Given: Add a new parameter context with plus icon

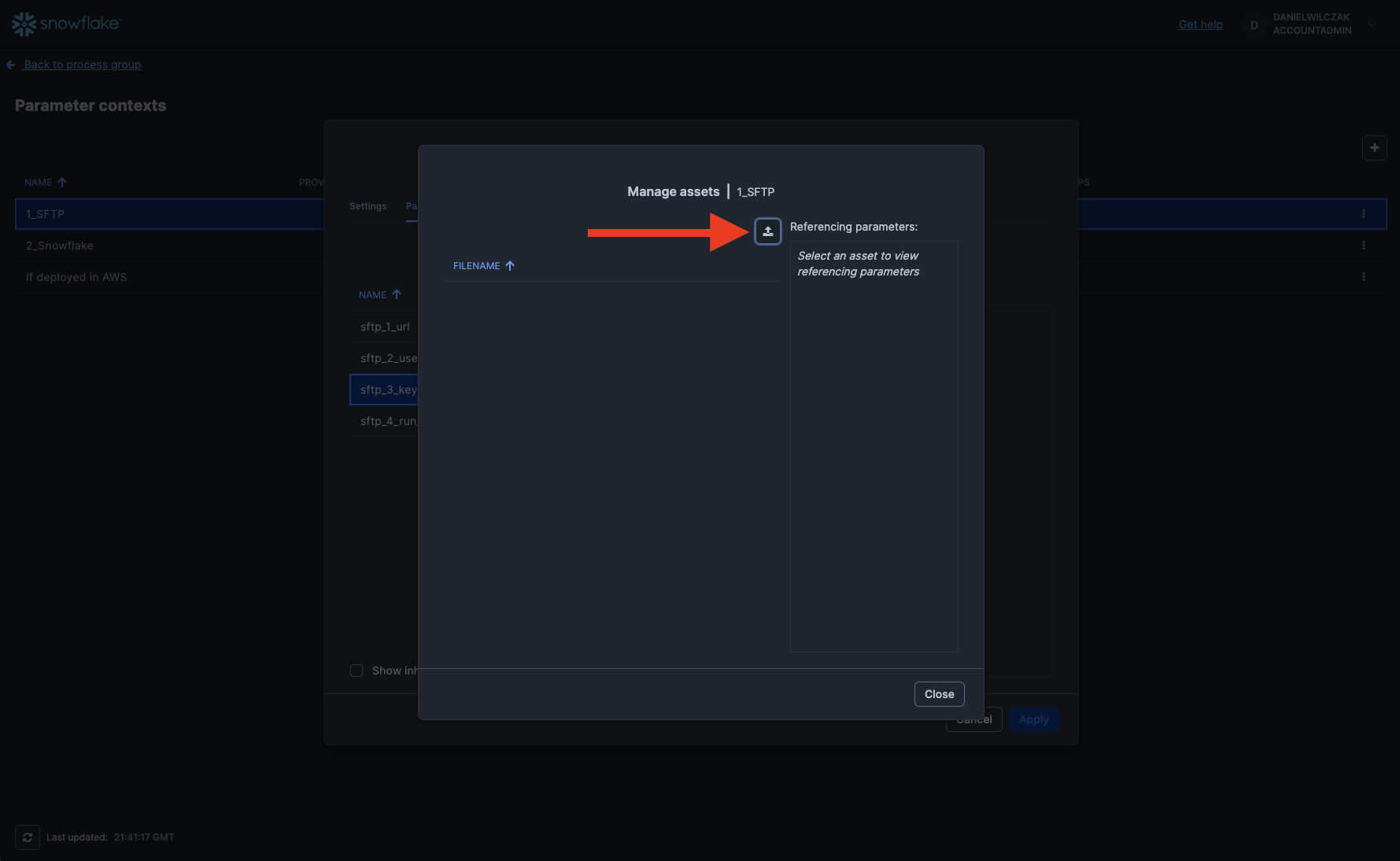Looking at the screenshot, I should tap(1374, 148).
